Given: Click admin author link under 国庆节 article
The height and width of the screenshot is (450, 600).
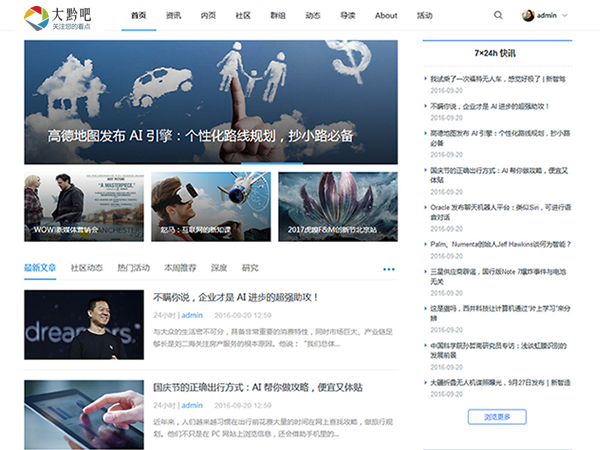Looking at the screenshot, I should click(192, 405).
